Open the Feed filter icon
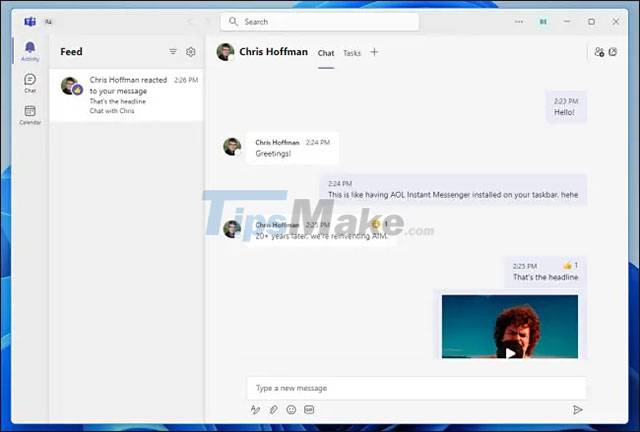The height and width of the screenshot is (432, 640). click(x=173, y=51)
